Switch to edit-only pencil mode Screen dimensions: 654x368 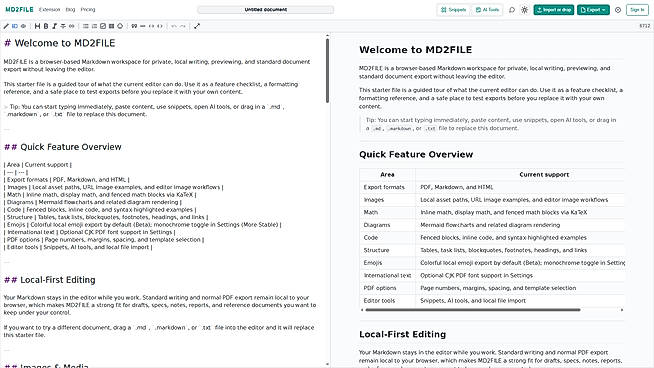(x=6, y=26)
